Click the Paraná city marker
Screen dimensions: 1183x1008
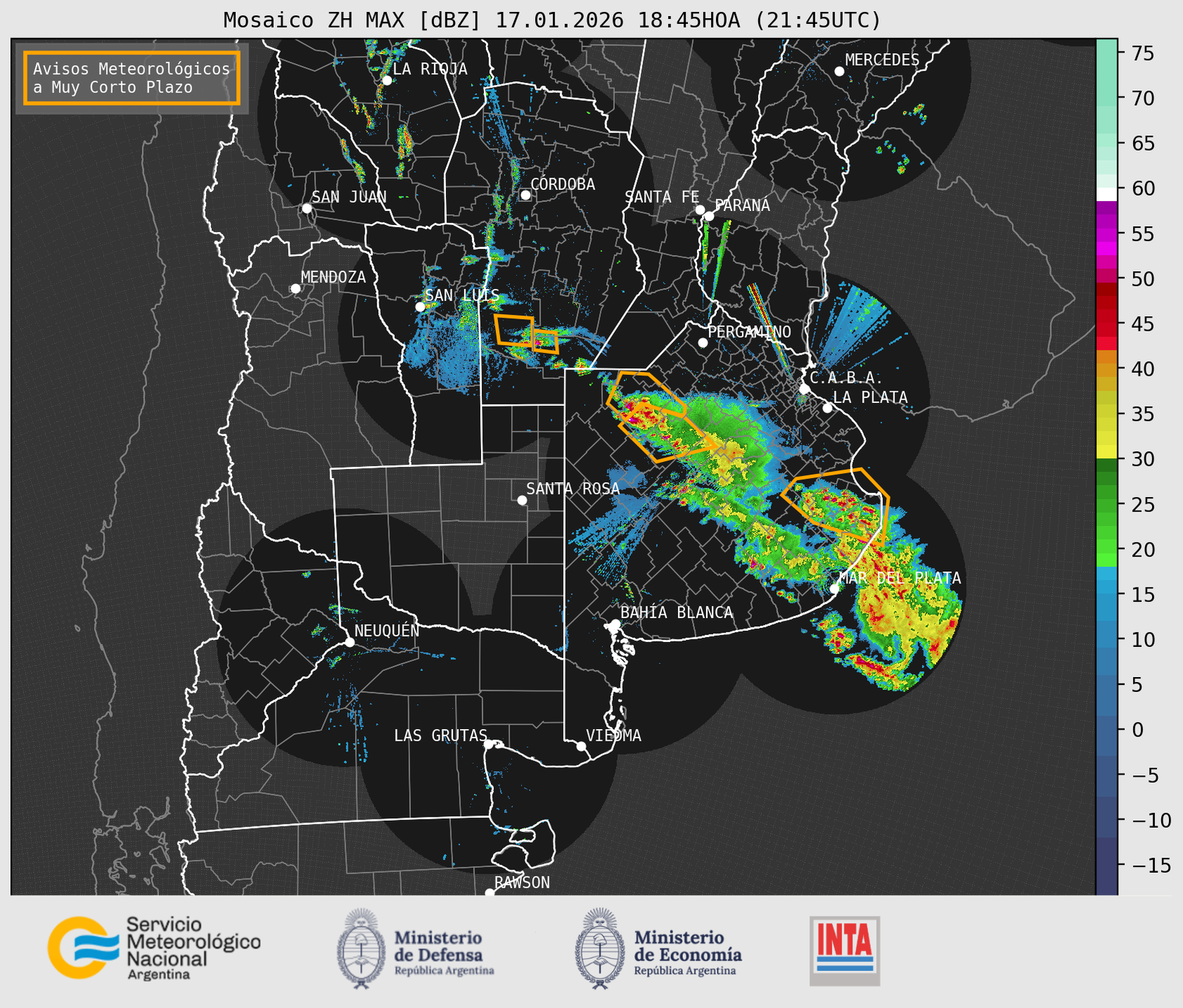point(709,216)
